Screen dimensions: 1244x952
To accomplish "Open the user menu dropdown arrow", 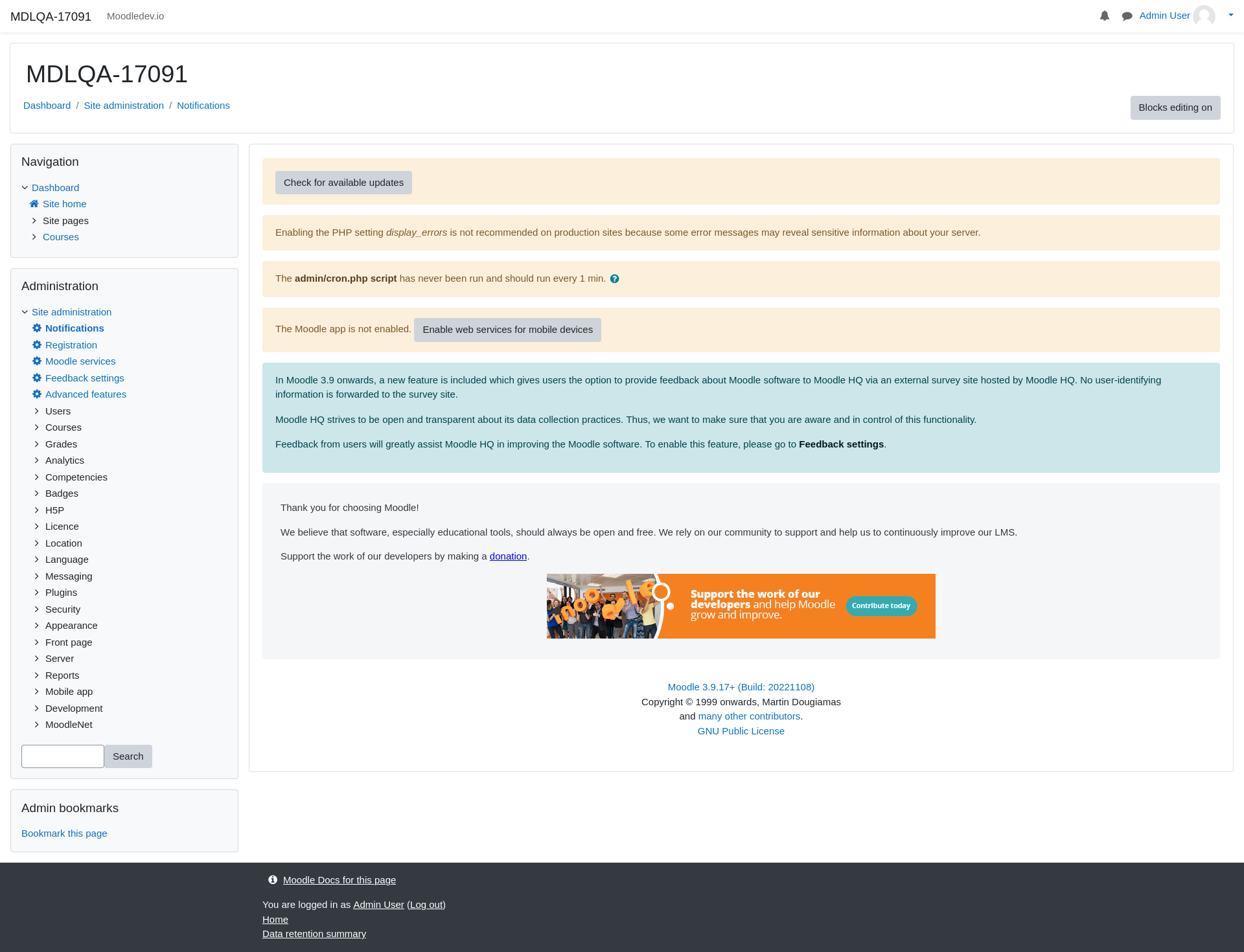I will [x=1231, y=15].
